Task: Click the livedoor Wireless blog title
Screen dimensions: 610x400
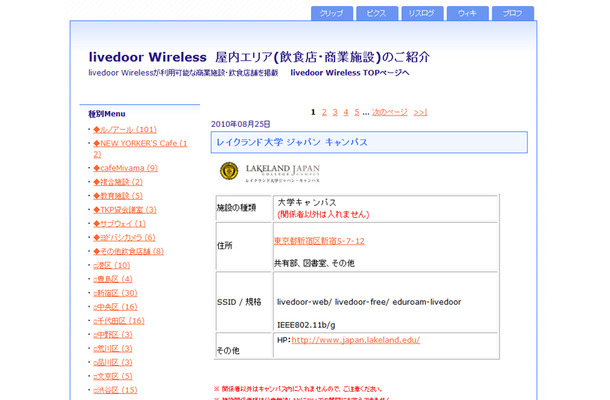Action: (259, 57)
